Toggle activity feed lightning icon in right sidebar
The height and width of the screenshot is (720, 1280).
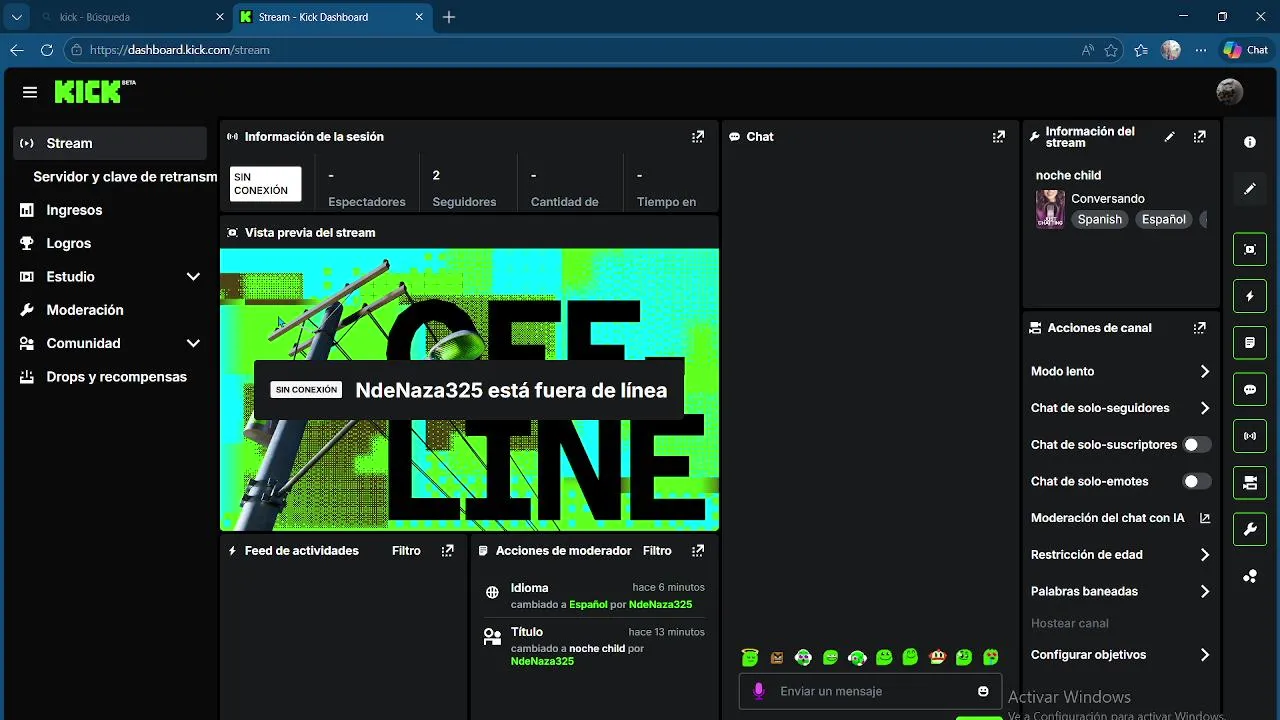[x=1250, y=296]
